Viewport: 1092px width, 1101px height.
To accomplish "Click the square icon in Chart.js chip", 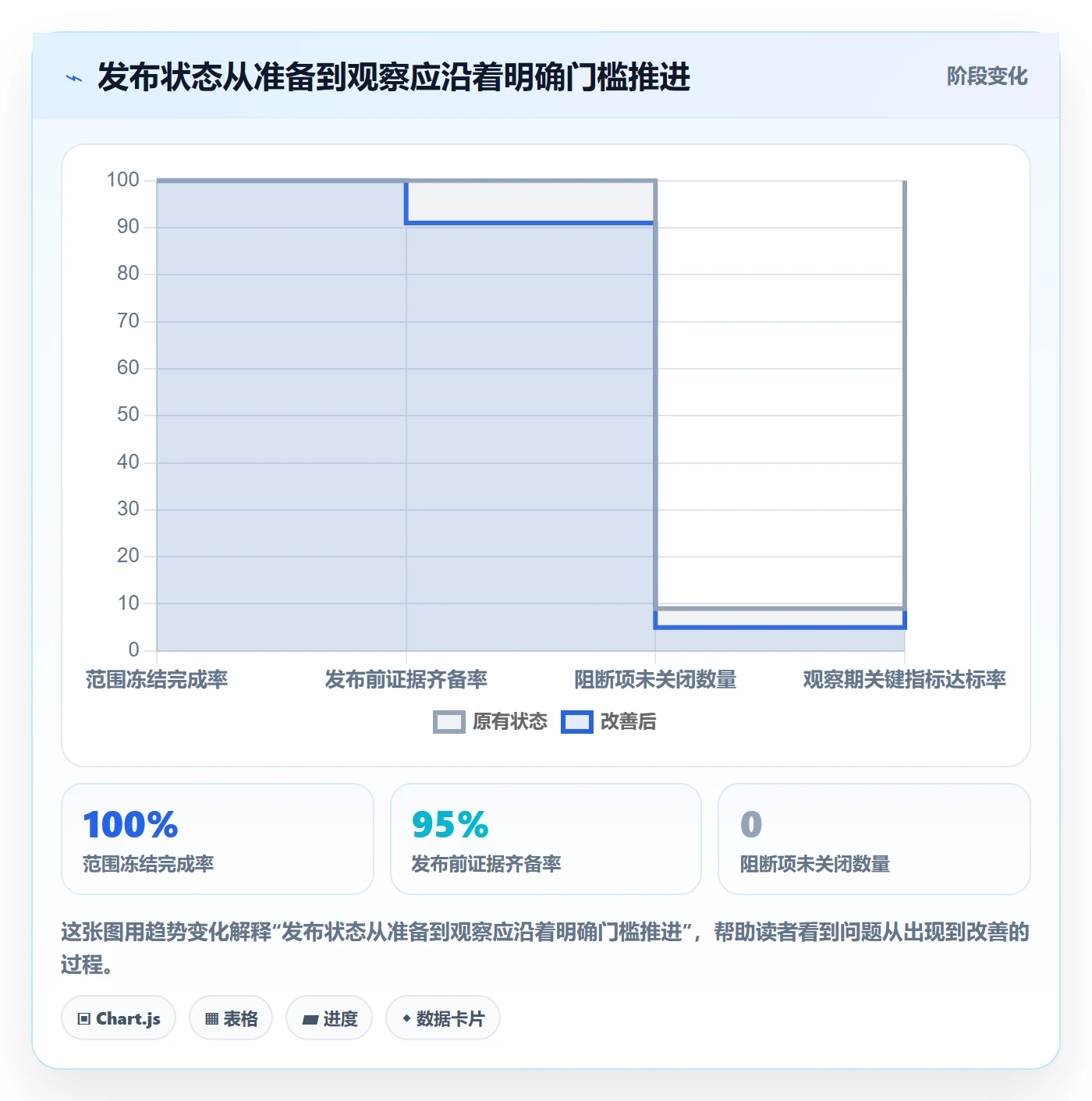I will pyautogui.click(x=84, y=1019).
